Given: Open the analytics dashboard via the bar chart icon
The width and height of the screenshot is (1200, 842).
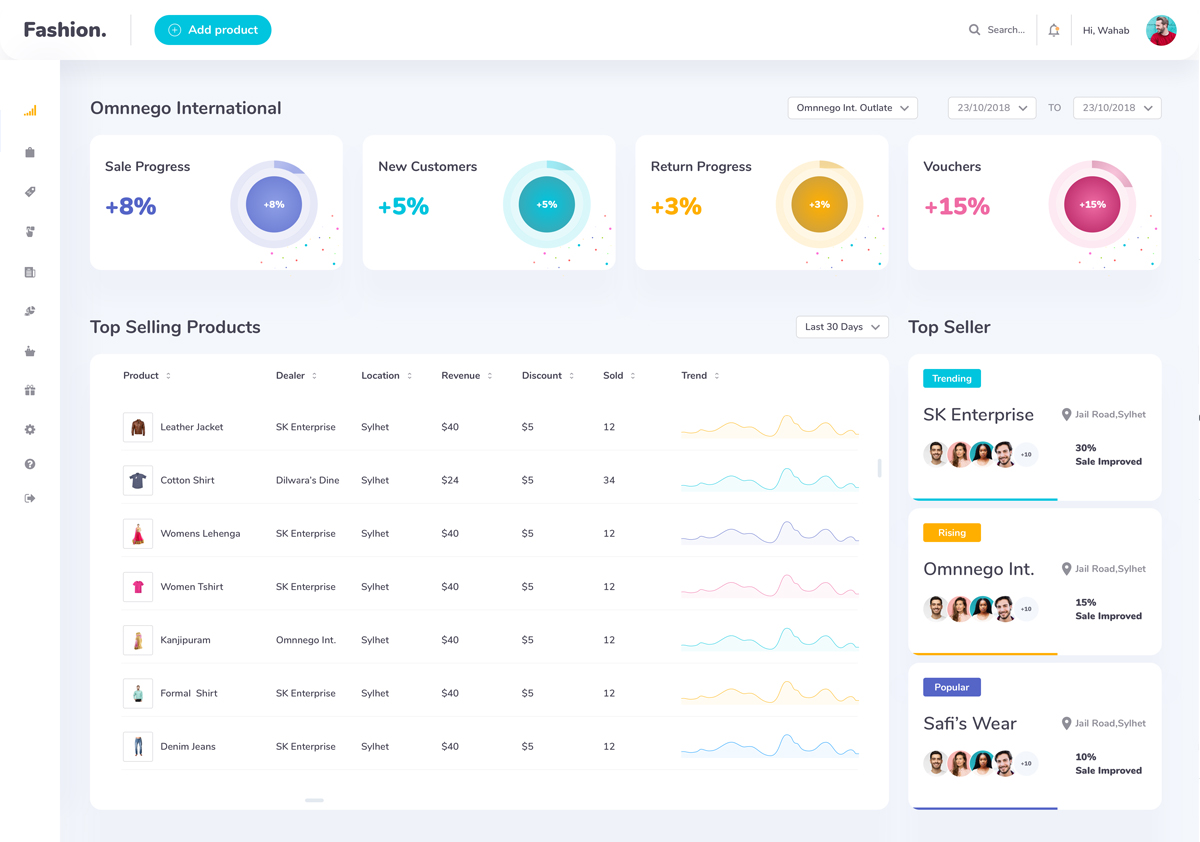Looking at the screenshot, I should pyautogui.click(x=29, y=110).
